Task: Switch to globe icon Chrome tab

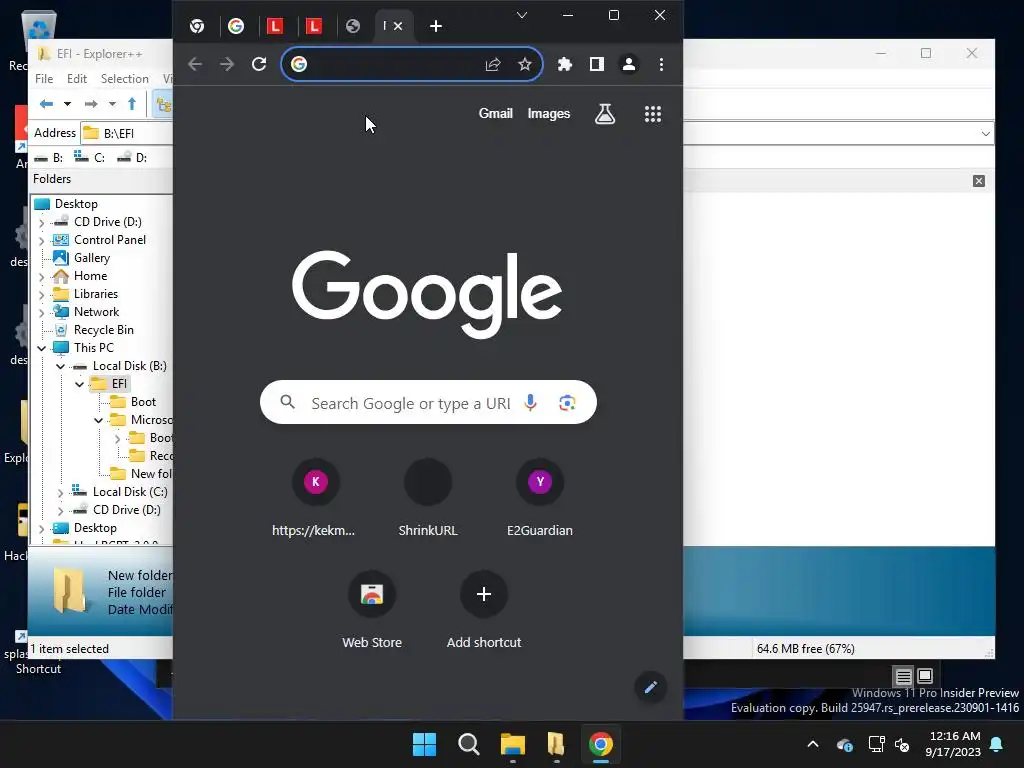Action: tap(353, 26)
